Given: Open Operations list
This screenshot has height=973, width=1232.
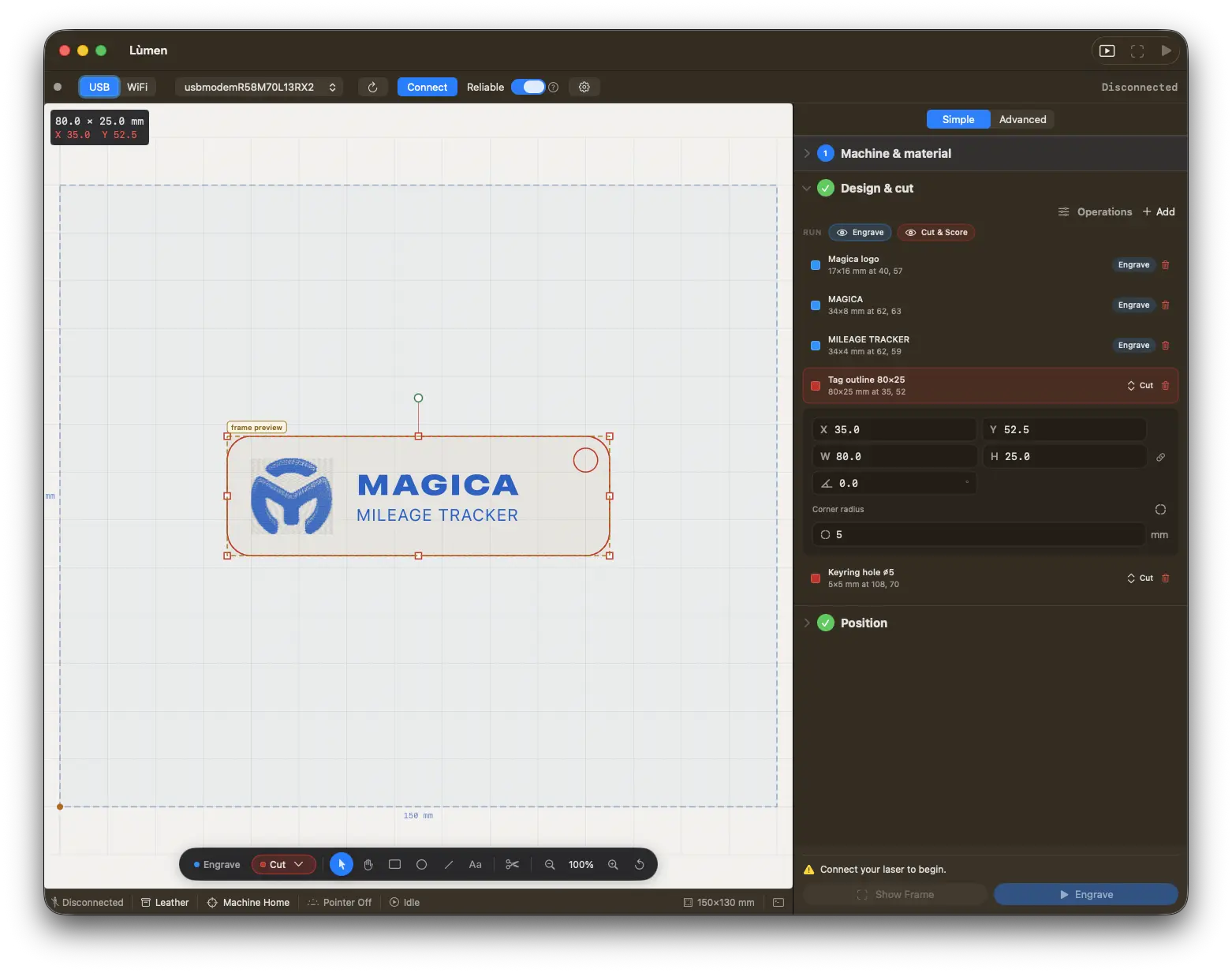Looking at the screenshot, I should [x=1095, y=211].
